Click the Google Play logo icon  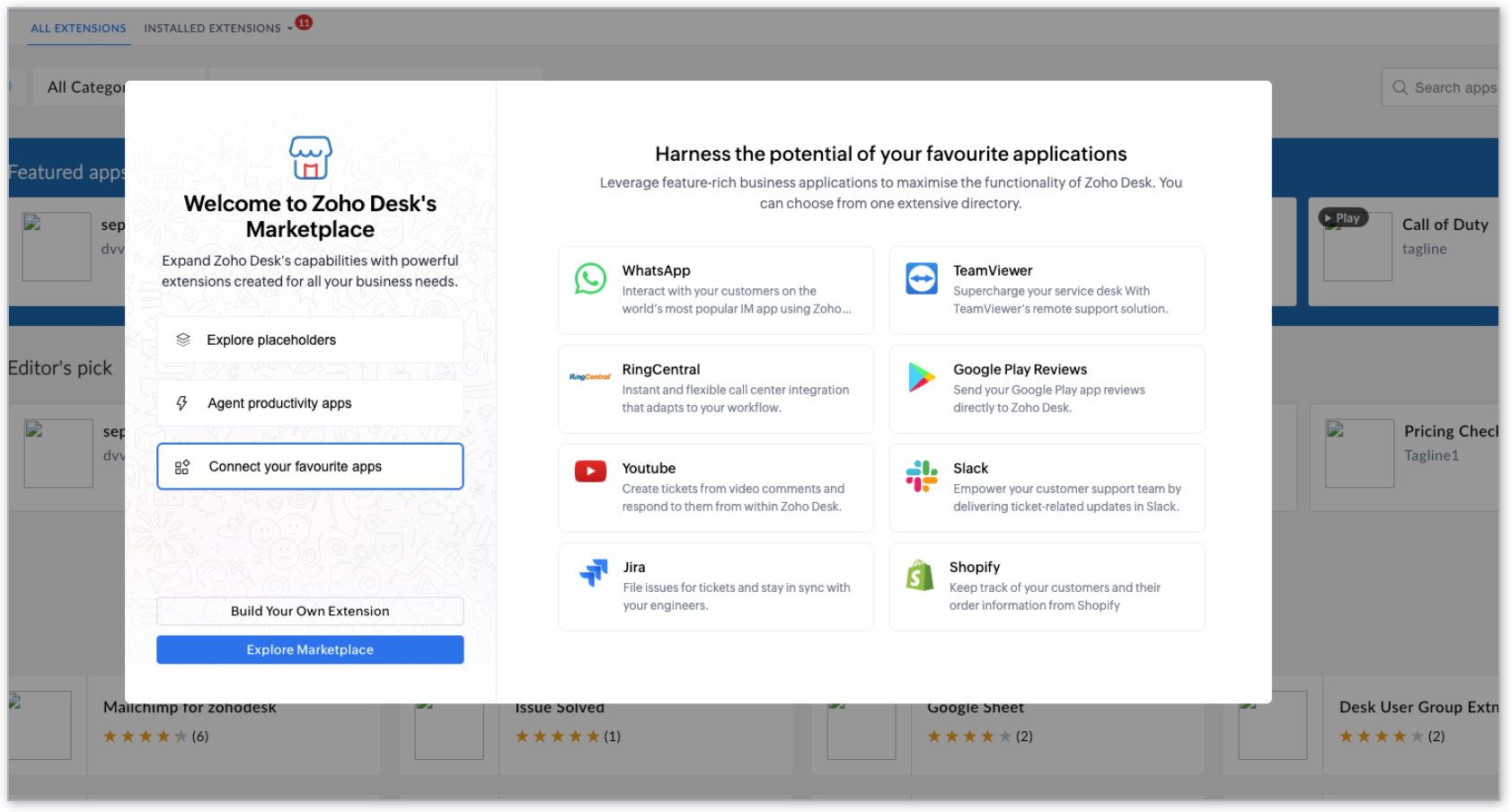pyautogui.click(x=922, y=377)
